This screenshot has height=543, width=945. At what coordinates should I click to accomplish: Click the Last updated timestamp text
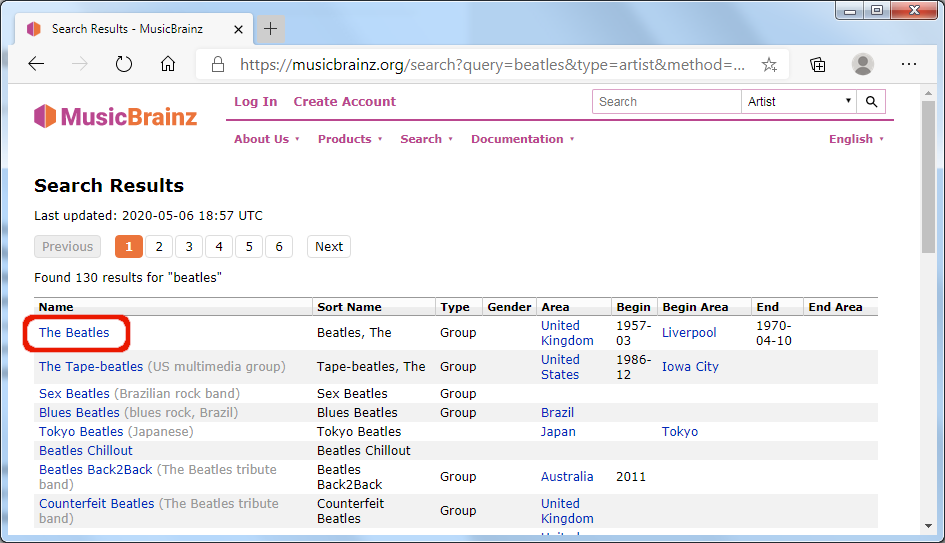[148, 216]
